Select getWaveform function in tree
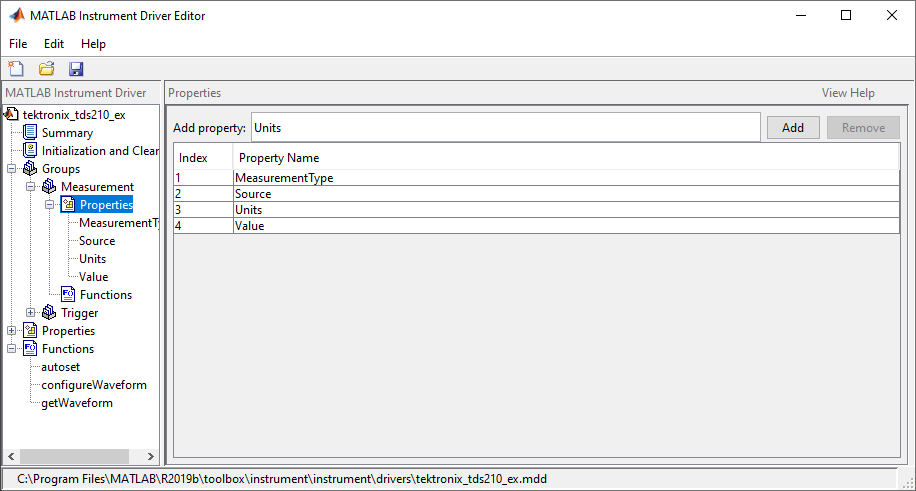The width and height of the screenshot is (916, 491). point(76,403)
